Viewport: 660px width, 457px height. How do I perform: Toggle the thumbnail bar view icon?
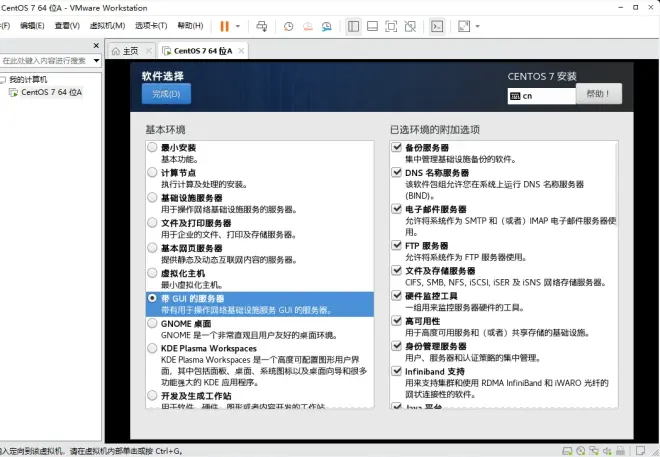click(x=373, y=27)
